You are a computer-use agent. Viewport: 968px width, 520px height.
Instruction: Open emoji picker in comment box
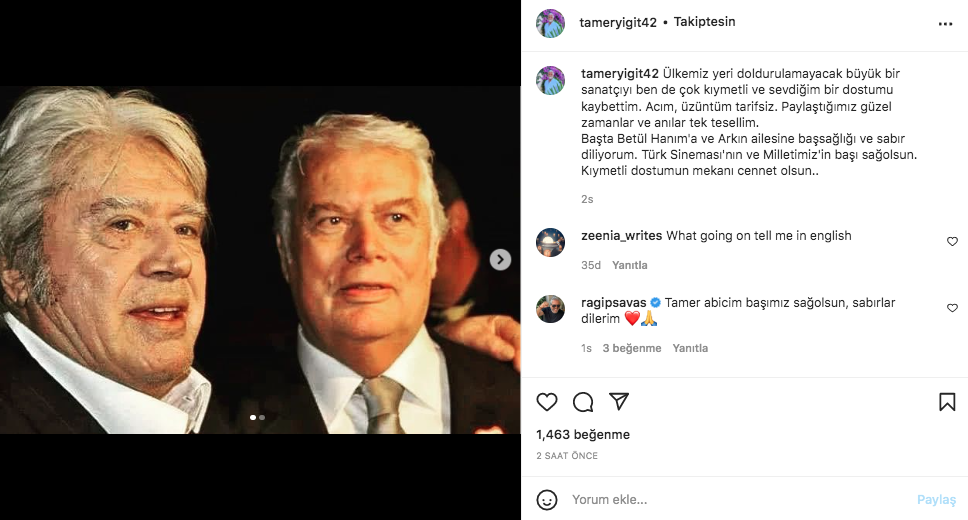point(547,499)
